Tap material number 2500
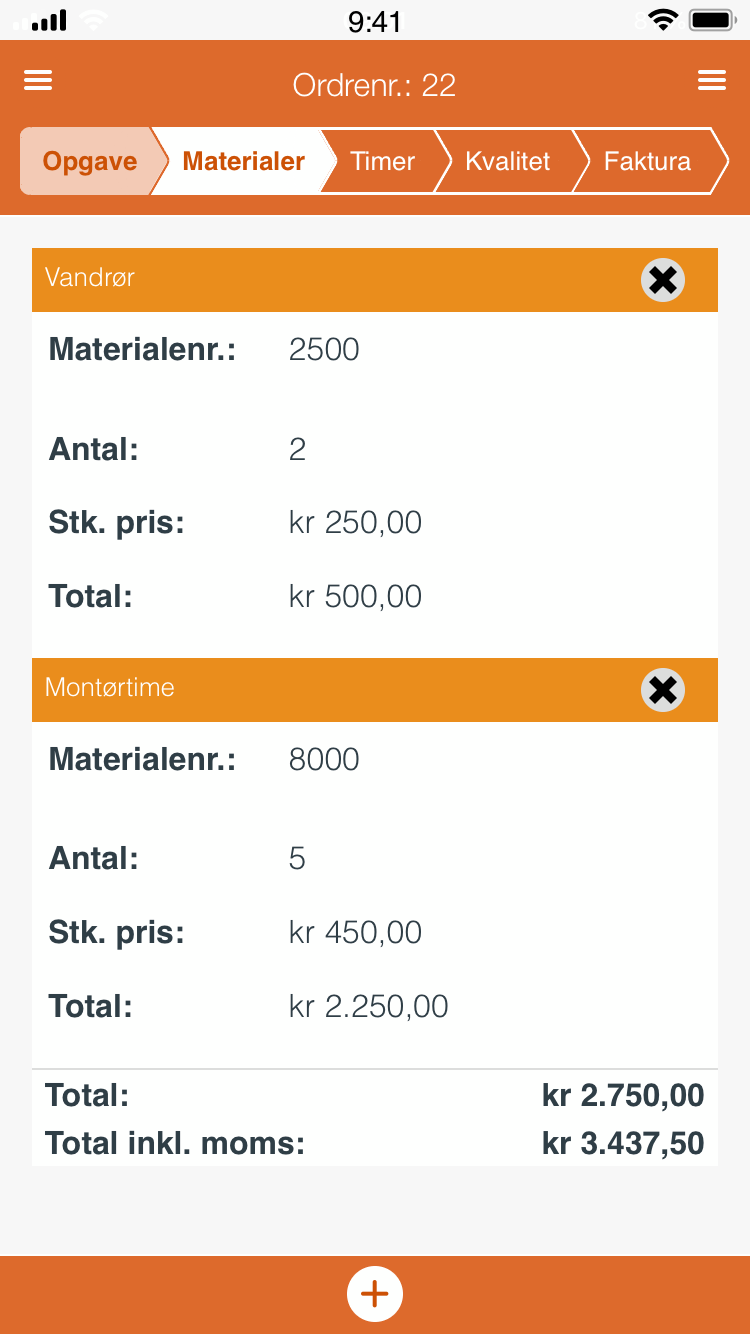This screenshot has width=750, height=1334. click(x=323, y=350)
